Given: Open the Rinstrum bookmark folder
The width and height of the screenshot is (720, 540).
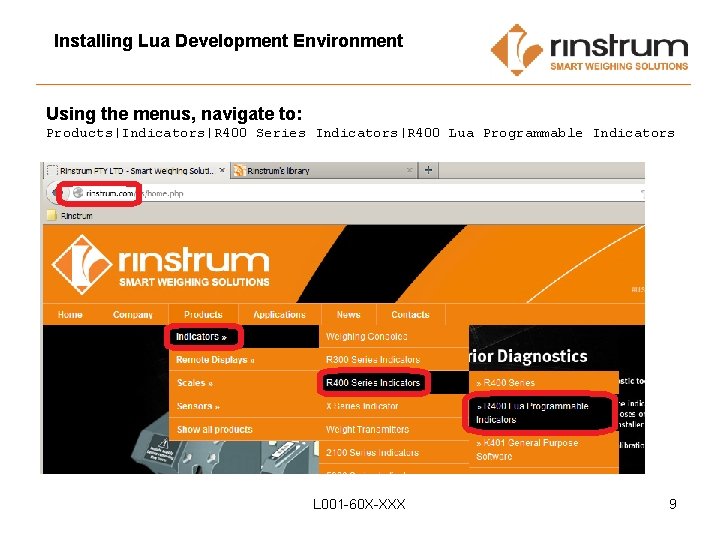Looking at the screenshot, I should click(70, 215).
